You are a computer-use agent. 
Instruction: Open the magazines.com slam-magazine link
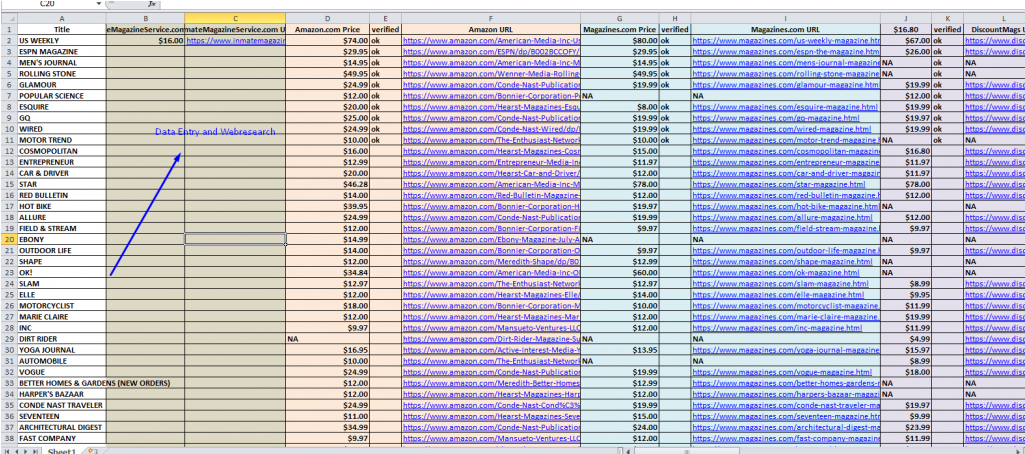click(x=781, y=284)
